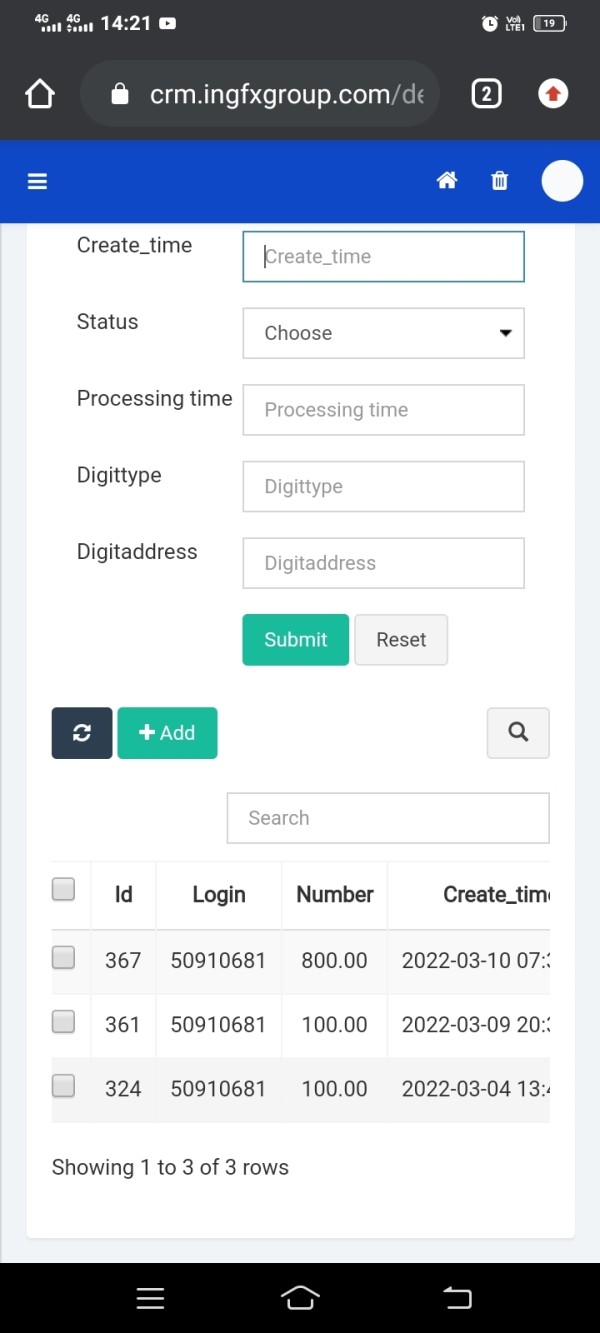Open the Status Choose dropdown

(383, 333)
